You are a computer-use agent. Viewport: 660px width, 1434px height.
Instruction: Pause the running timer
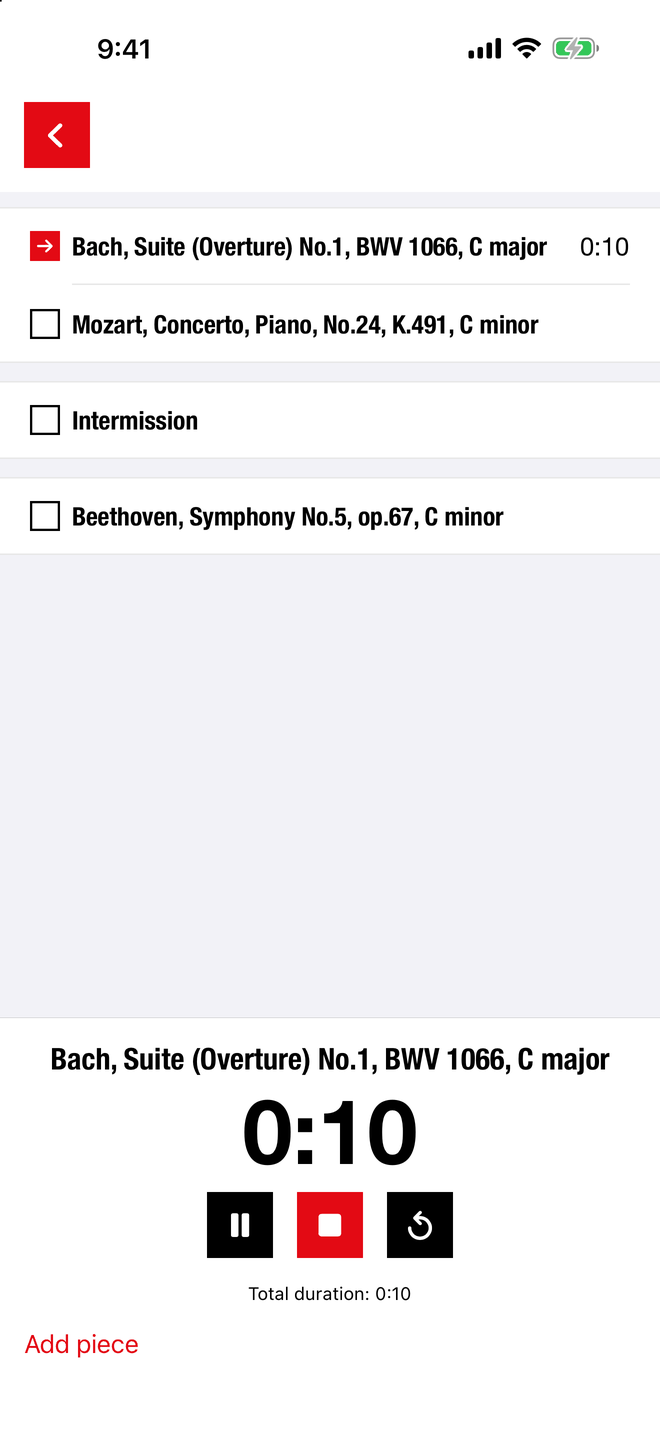pos(240,1225)
